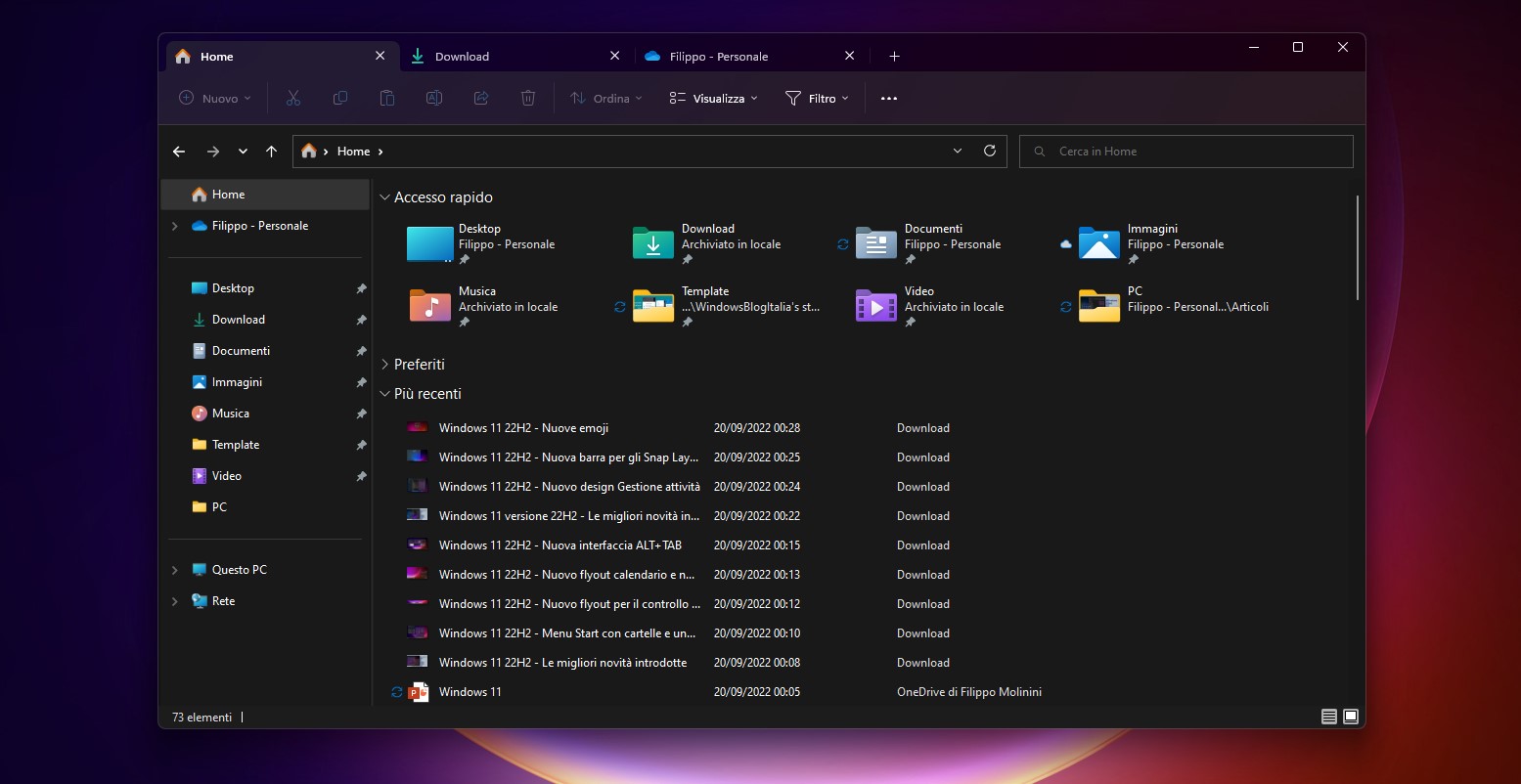Refresh the Home view
This screenshot has height=784, width=1521.
990,152
